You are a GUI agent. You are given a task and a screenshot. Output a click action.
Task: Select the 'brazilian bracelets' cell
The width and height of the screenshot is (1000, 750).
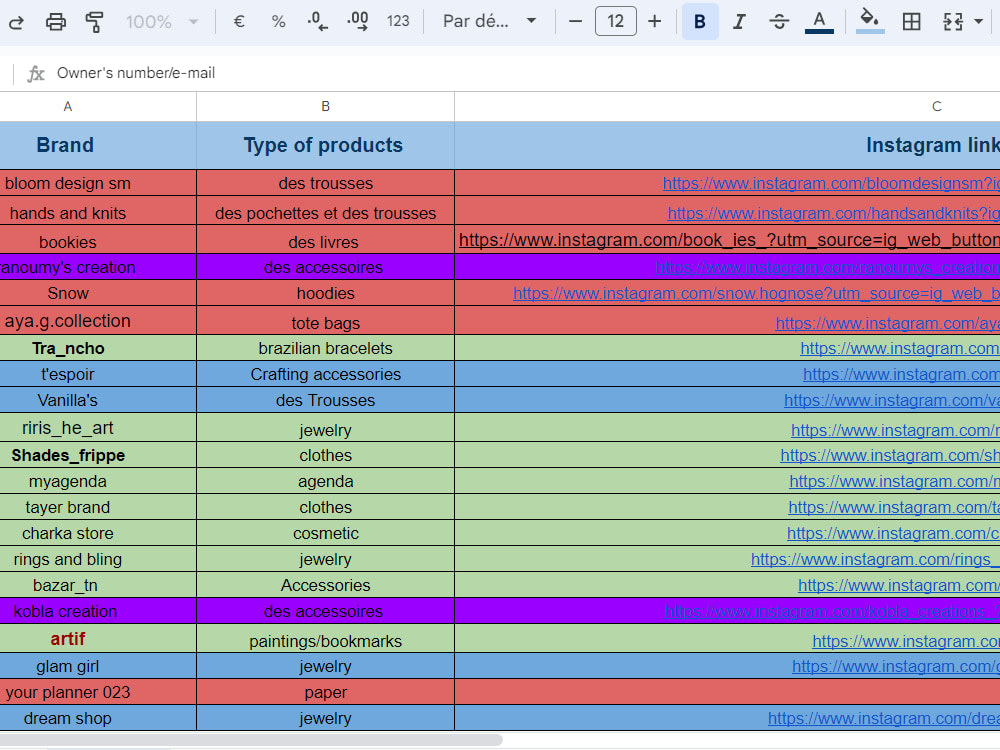click(x=325, y=348)
